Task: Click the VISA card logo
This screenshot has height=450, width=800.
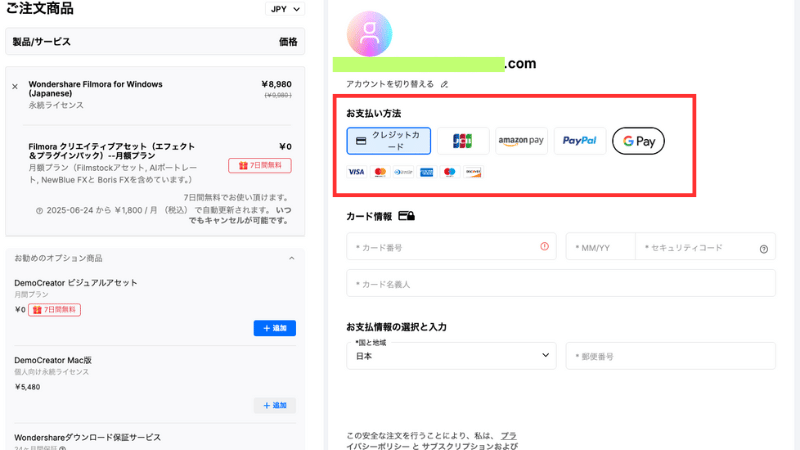Action: coord(356,172)
